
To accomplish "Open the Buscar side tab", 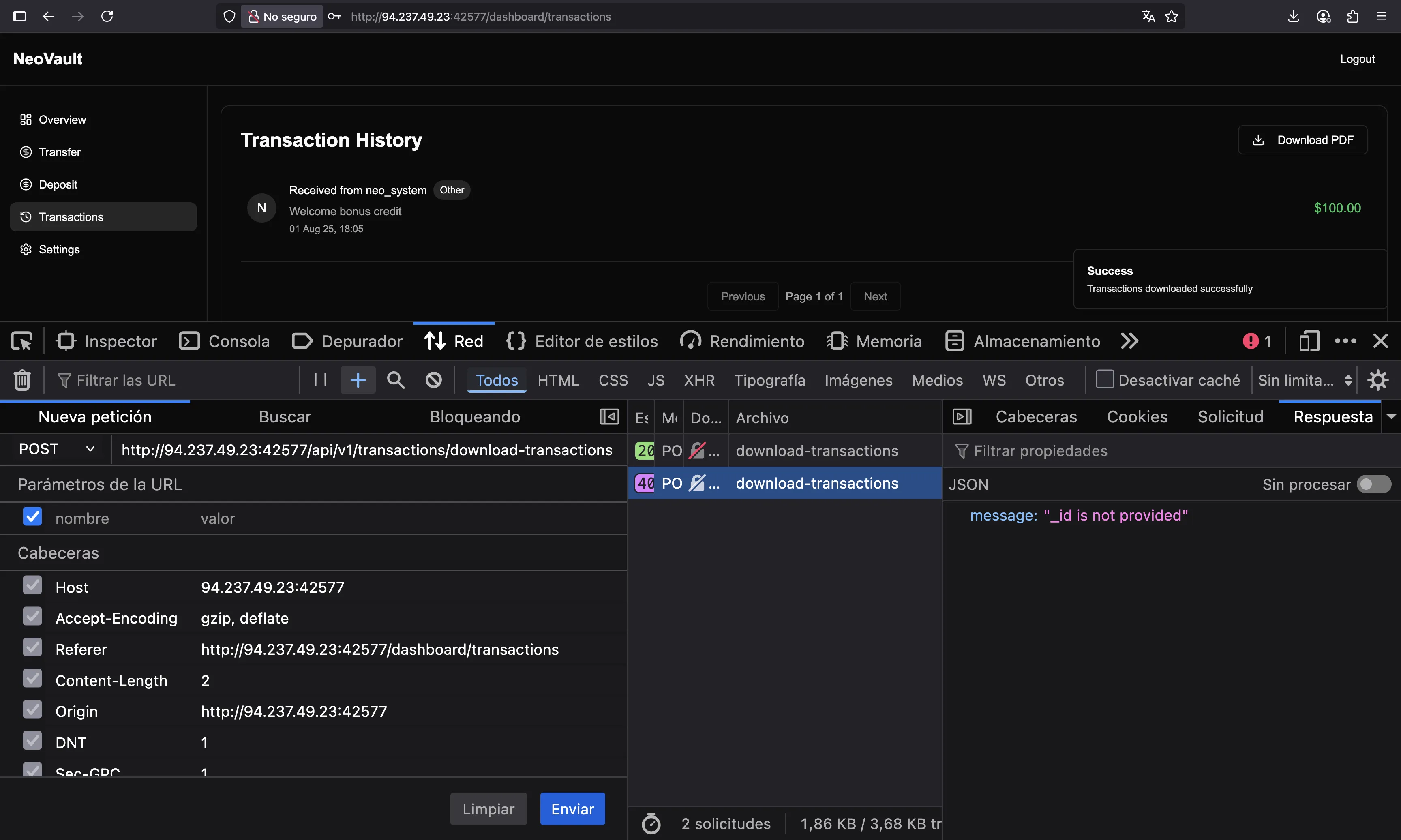I will point(285,417).
